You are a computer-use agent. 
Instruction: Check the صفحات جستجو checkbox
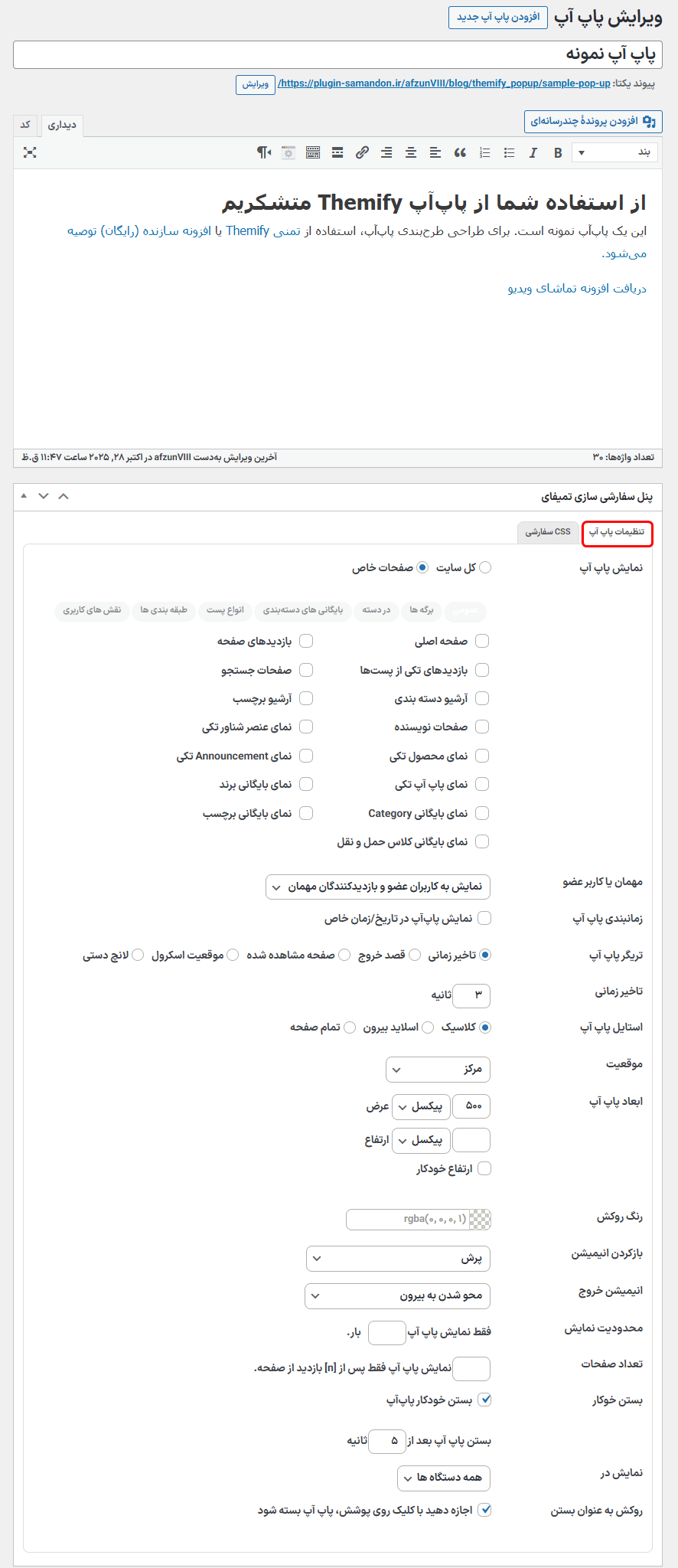(306, 670)
